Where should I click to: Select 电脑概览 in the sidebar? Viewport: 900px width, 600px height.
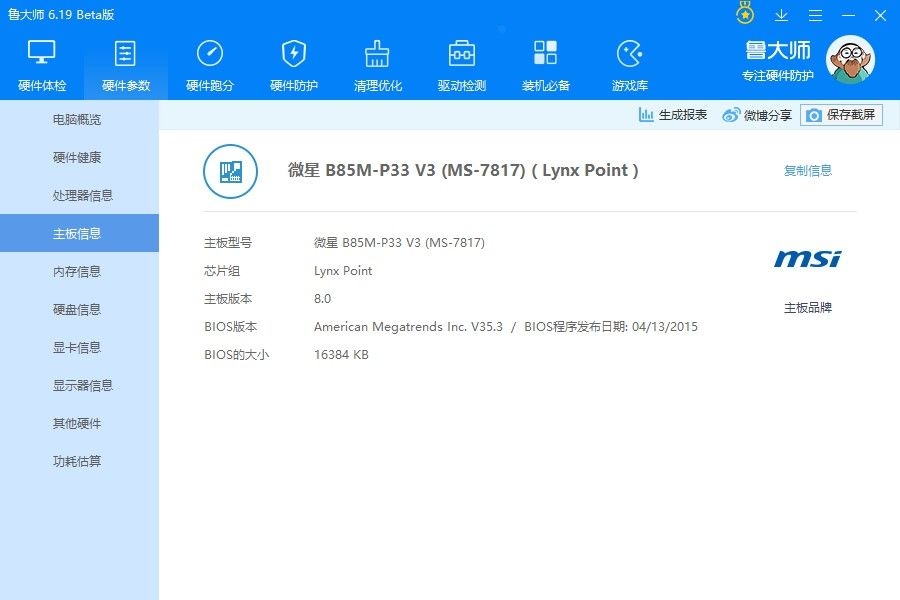click(79, 119)
